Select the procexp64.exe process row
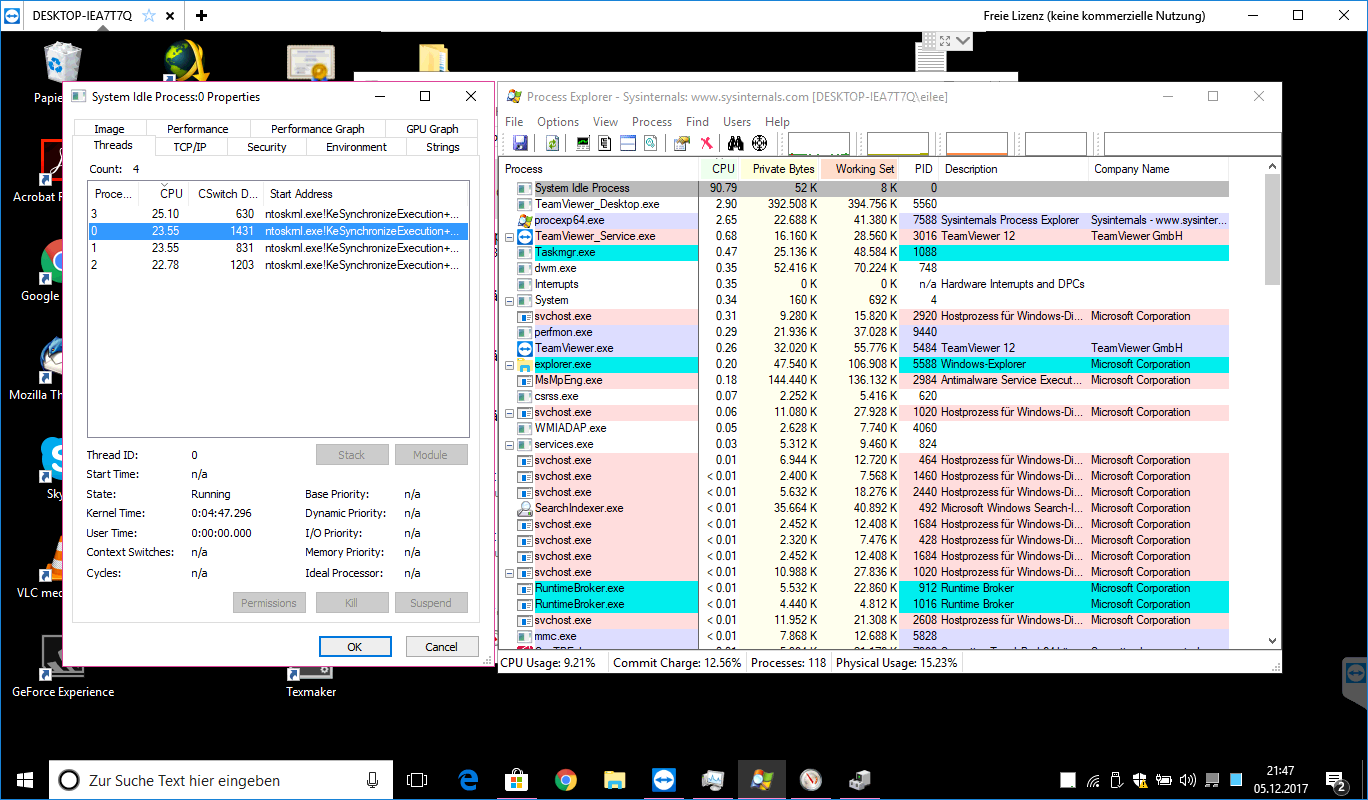 point(864,220)
